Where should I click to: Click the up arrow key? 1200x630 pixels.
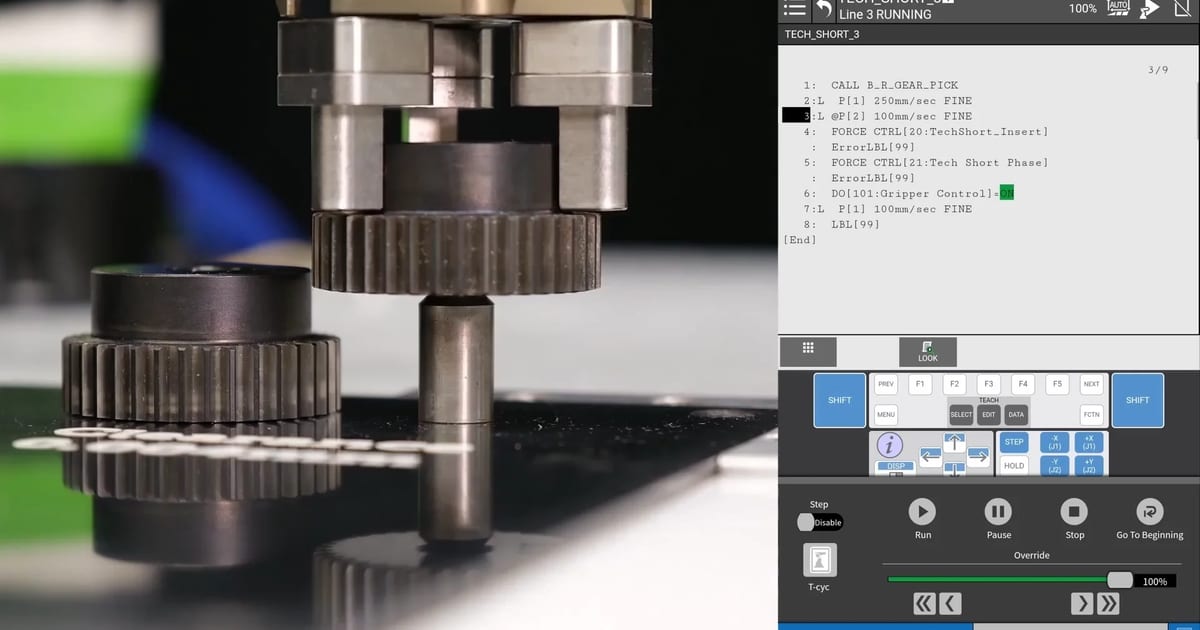click(954, 444)
